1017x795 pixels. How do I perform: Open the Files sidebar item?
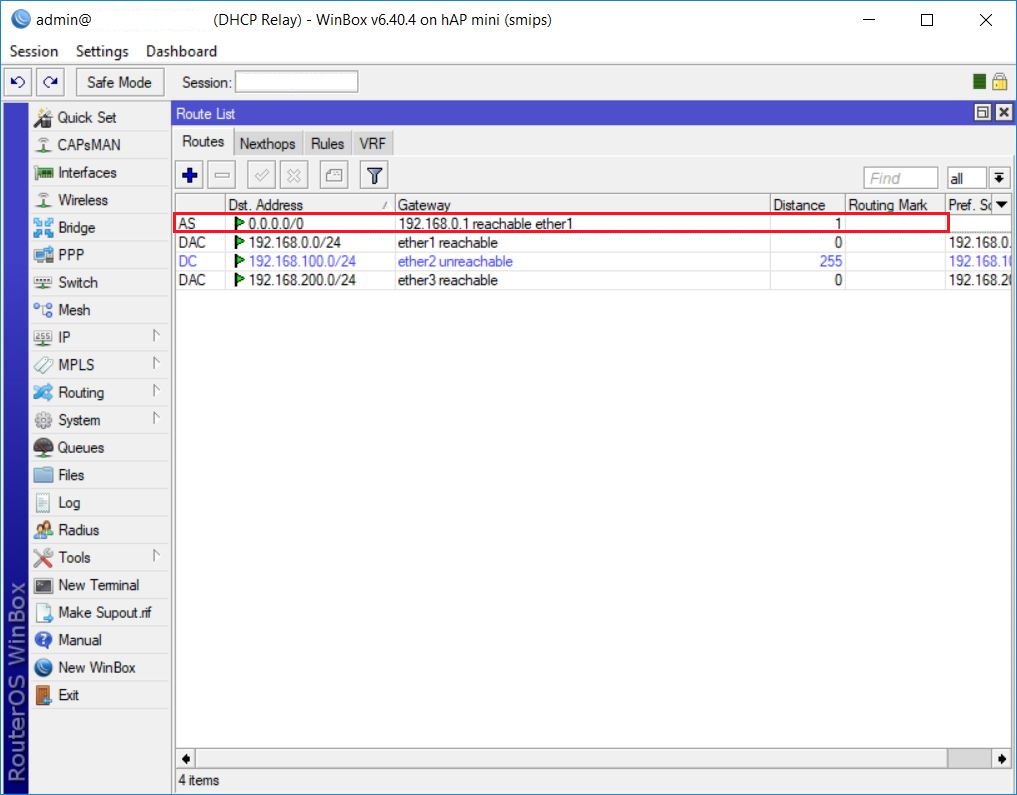pyautogui.click(x=99, y=475)
